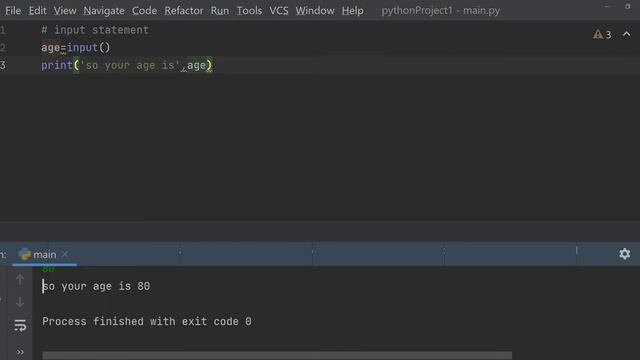Open Run panel settings gear
This screenshot has width=640, height=360.
[x=624, y=254]
